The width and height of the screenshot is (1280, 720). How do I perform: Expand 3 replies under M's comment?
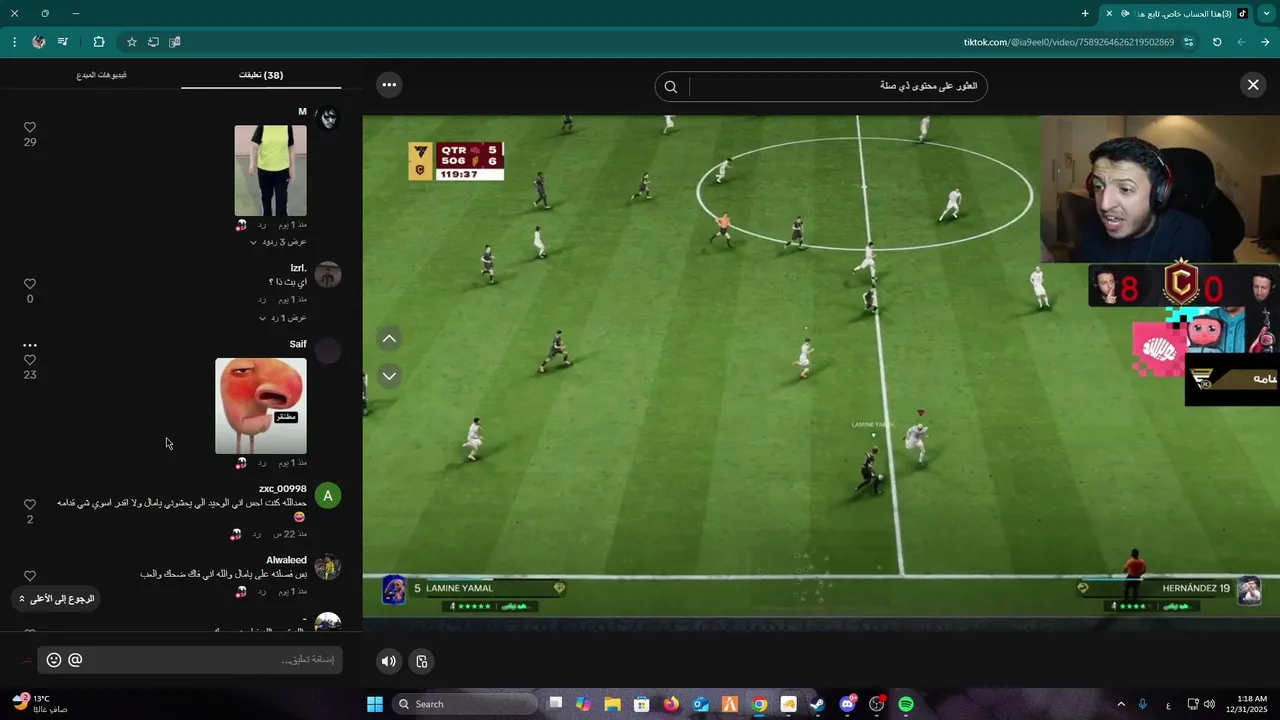pyautogui.click(x=278, y=242)
